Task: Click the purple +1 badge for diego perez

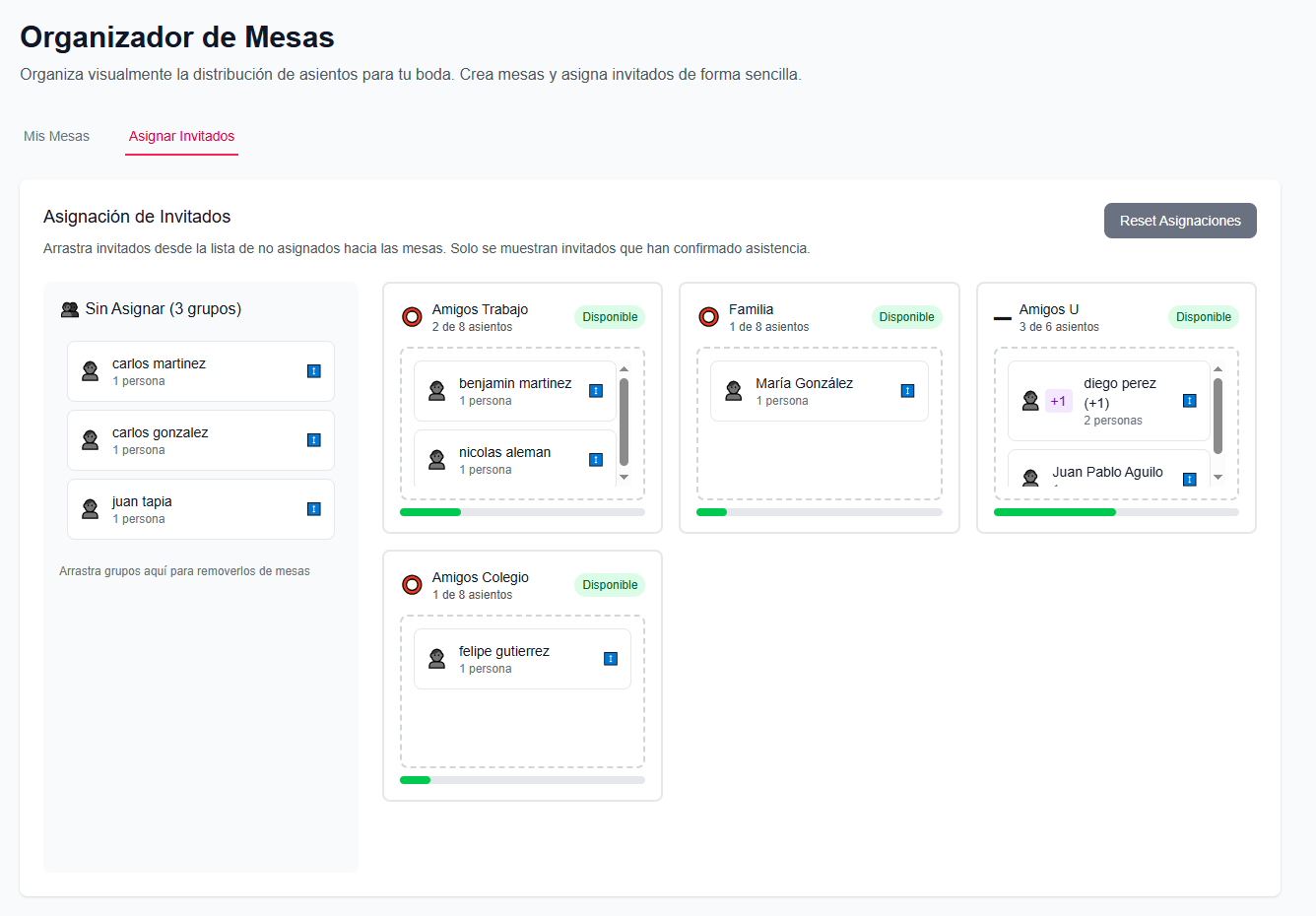Action: (1058, 401)
